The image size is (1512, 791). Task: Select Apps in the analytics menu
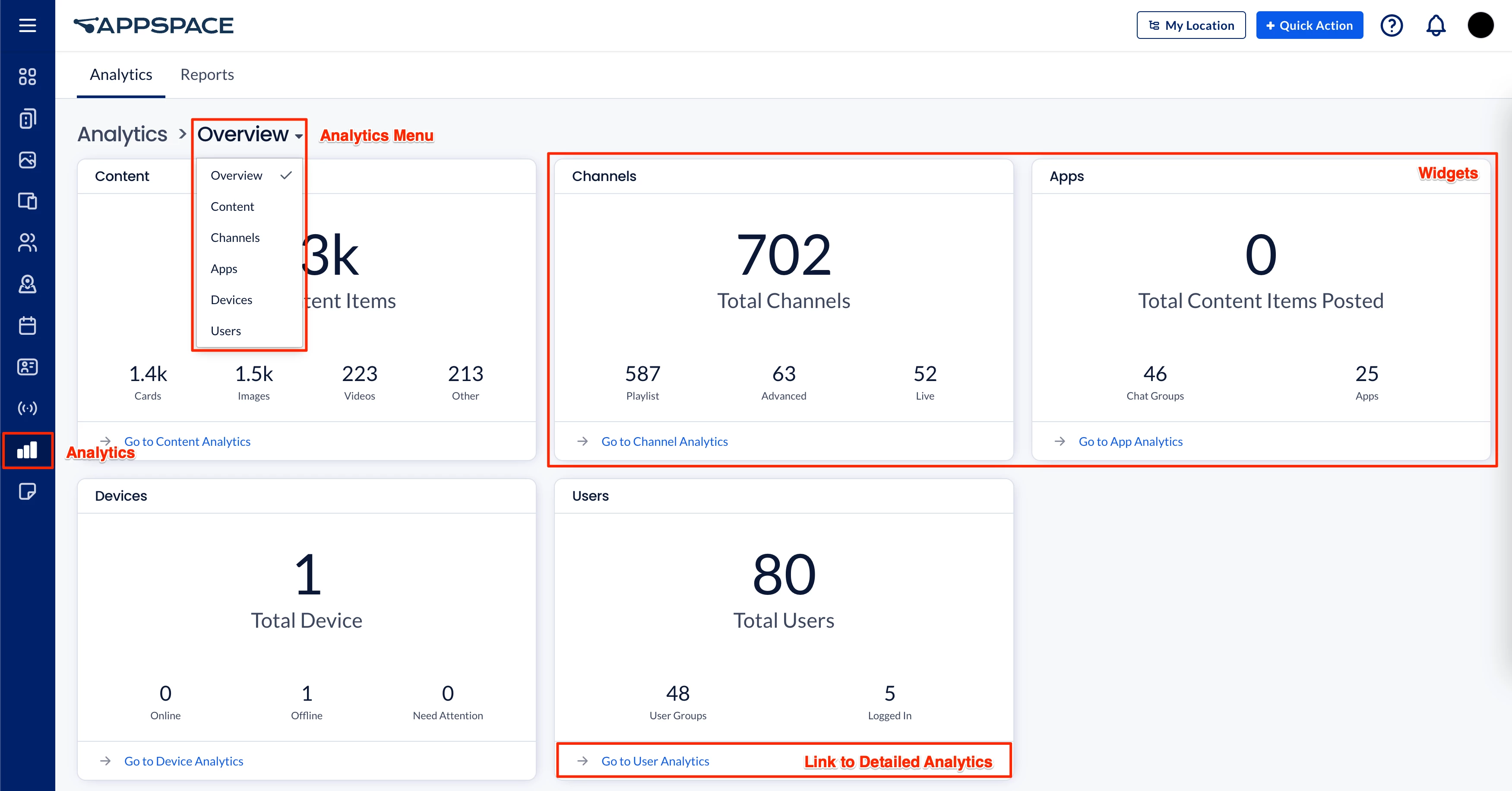tap(250, 269)
